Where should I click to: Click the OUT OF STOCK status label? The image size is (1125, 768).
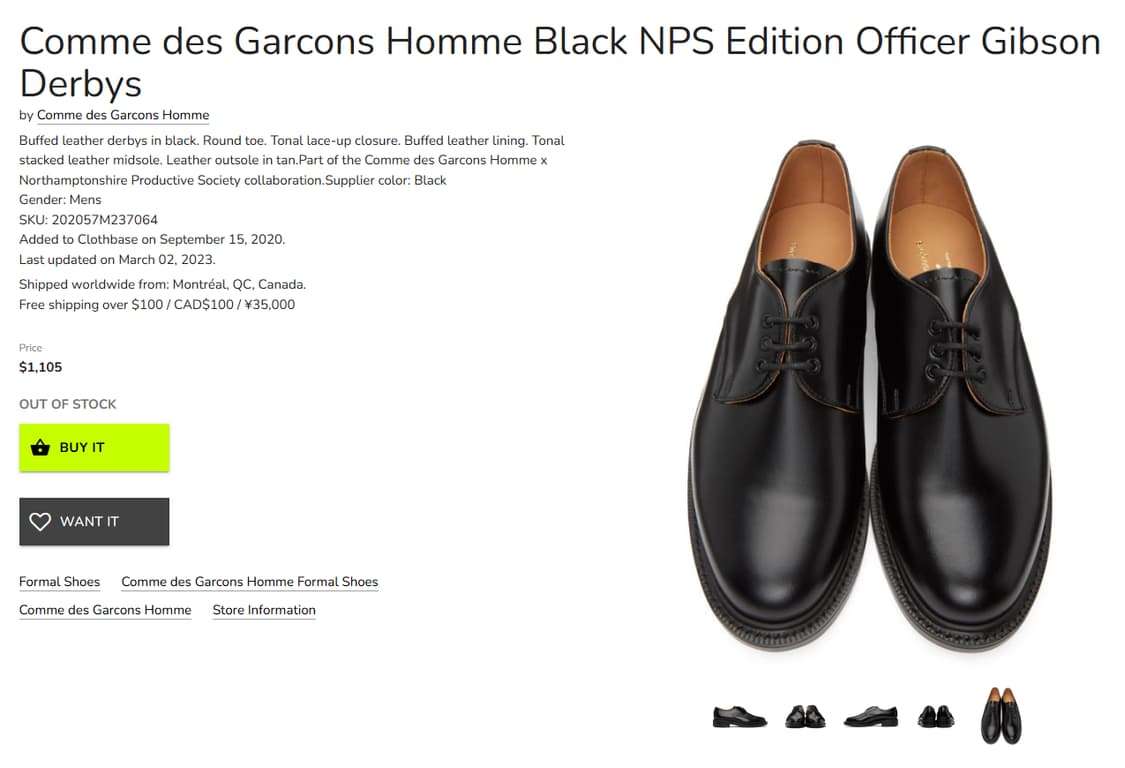(68, 404)
